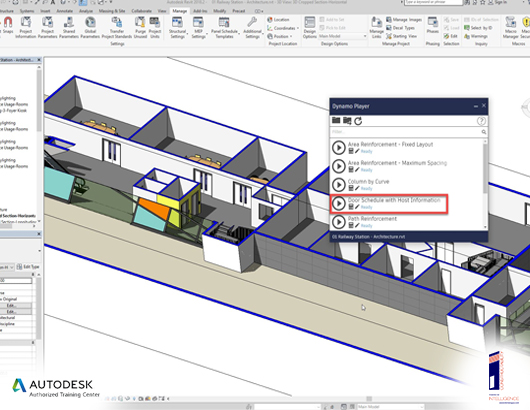This screenshot has height=410, width=530.
Task: Switch to the Collaborate ribbon tab
Action: [x=142, y=11]
